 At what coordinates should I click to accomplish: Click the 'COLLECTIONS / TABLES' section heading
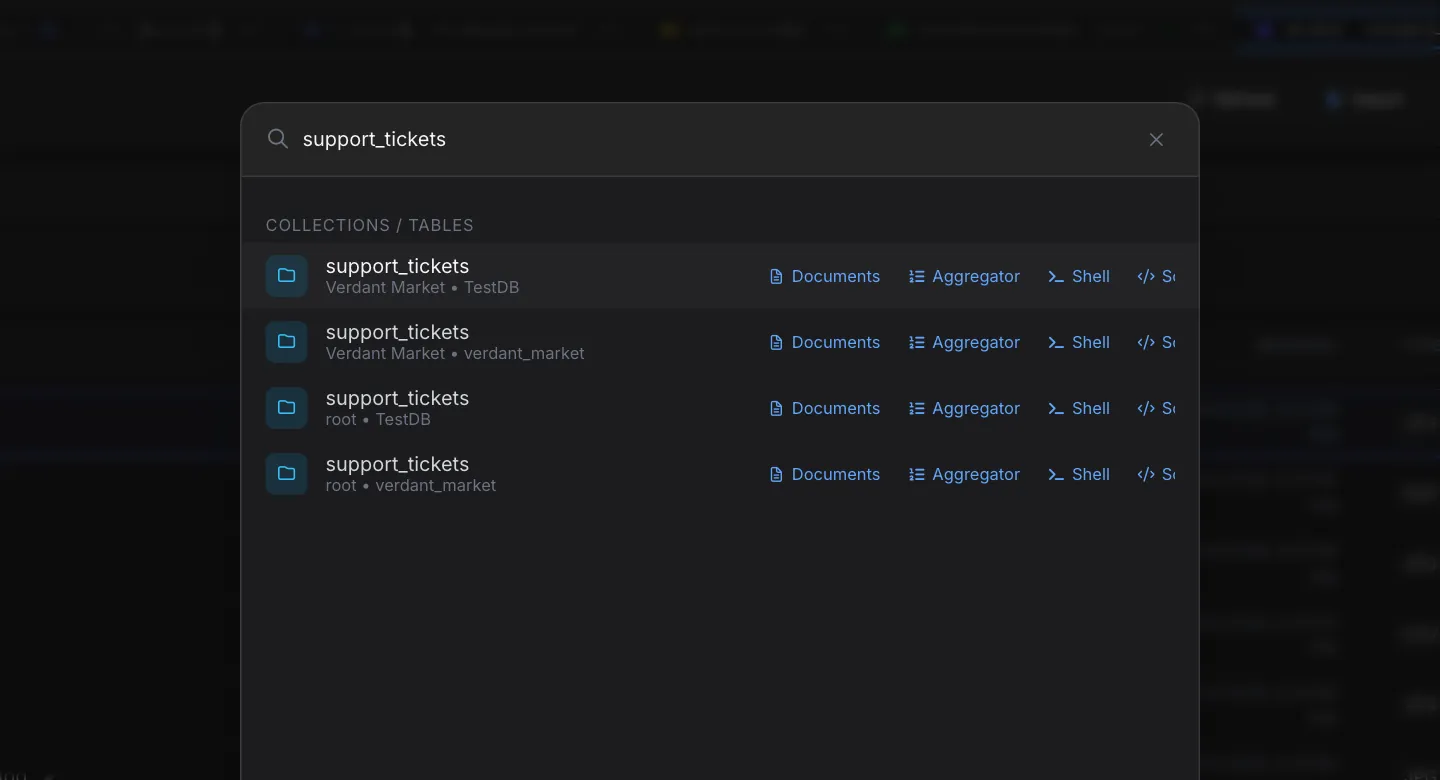370,225
